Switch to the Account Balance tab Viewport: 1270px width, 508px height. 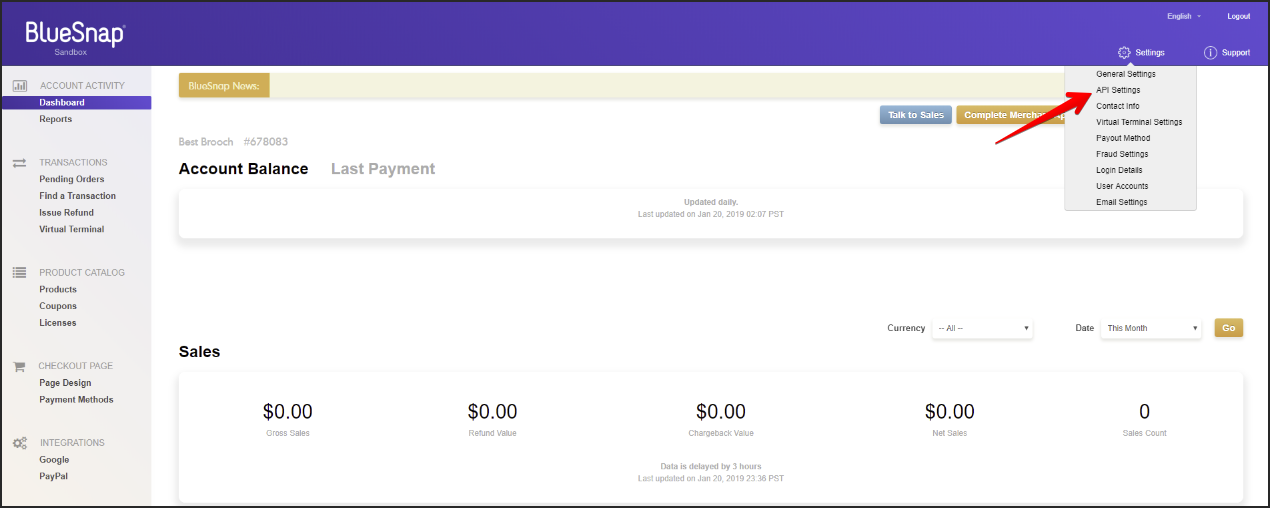pyautogui.click(x=243, y=169)
